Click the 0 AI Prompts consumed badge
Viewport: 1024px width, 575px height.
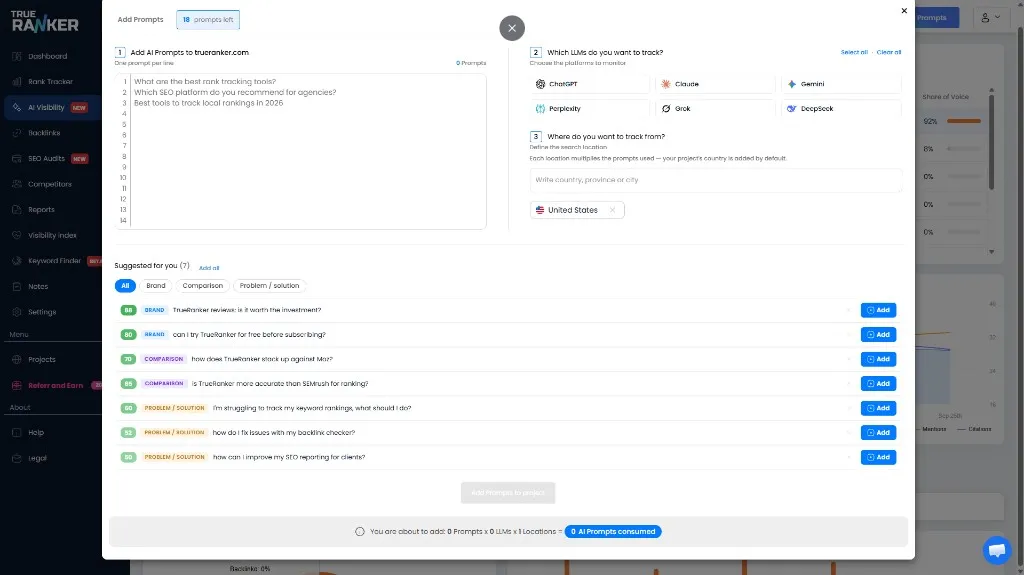click(613, 531)
